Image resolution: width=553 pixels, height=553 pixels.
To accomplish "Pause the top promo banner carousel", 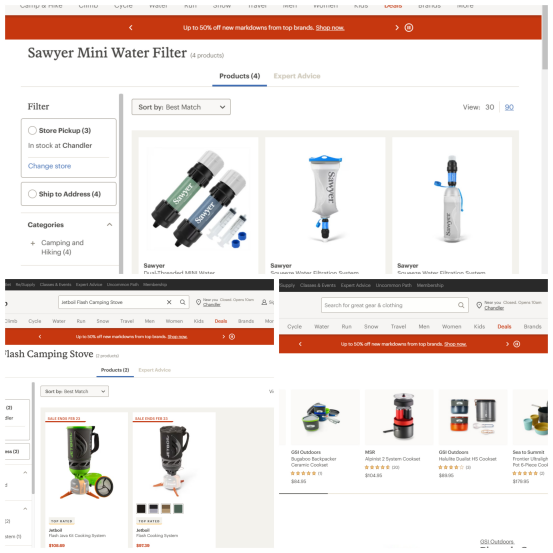I will coord(408,28).
